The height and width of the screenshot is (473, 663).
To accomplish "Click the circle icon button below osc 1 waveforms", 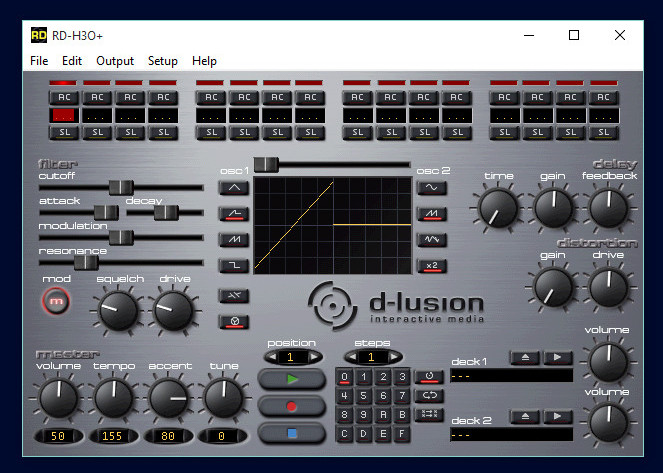I will click(234, 322).
